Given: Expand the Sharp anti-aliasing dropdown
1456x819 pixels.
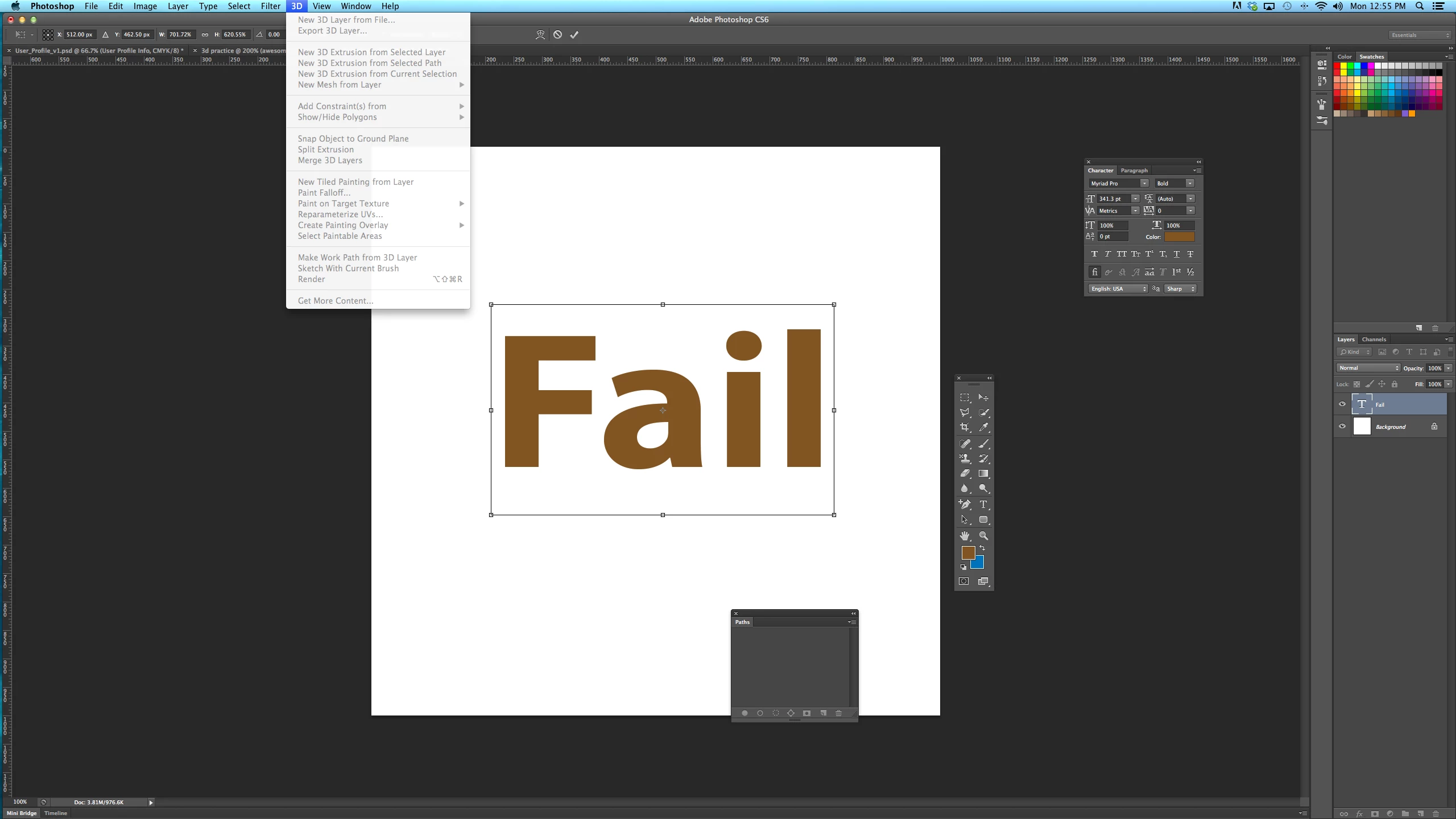Looking at the screenshot, I should pyautogui.click(x=1180, y=289).
